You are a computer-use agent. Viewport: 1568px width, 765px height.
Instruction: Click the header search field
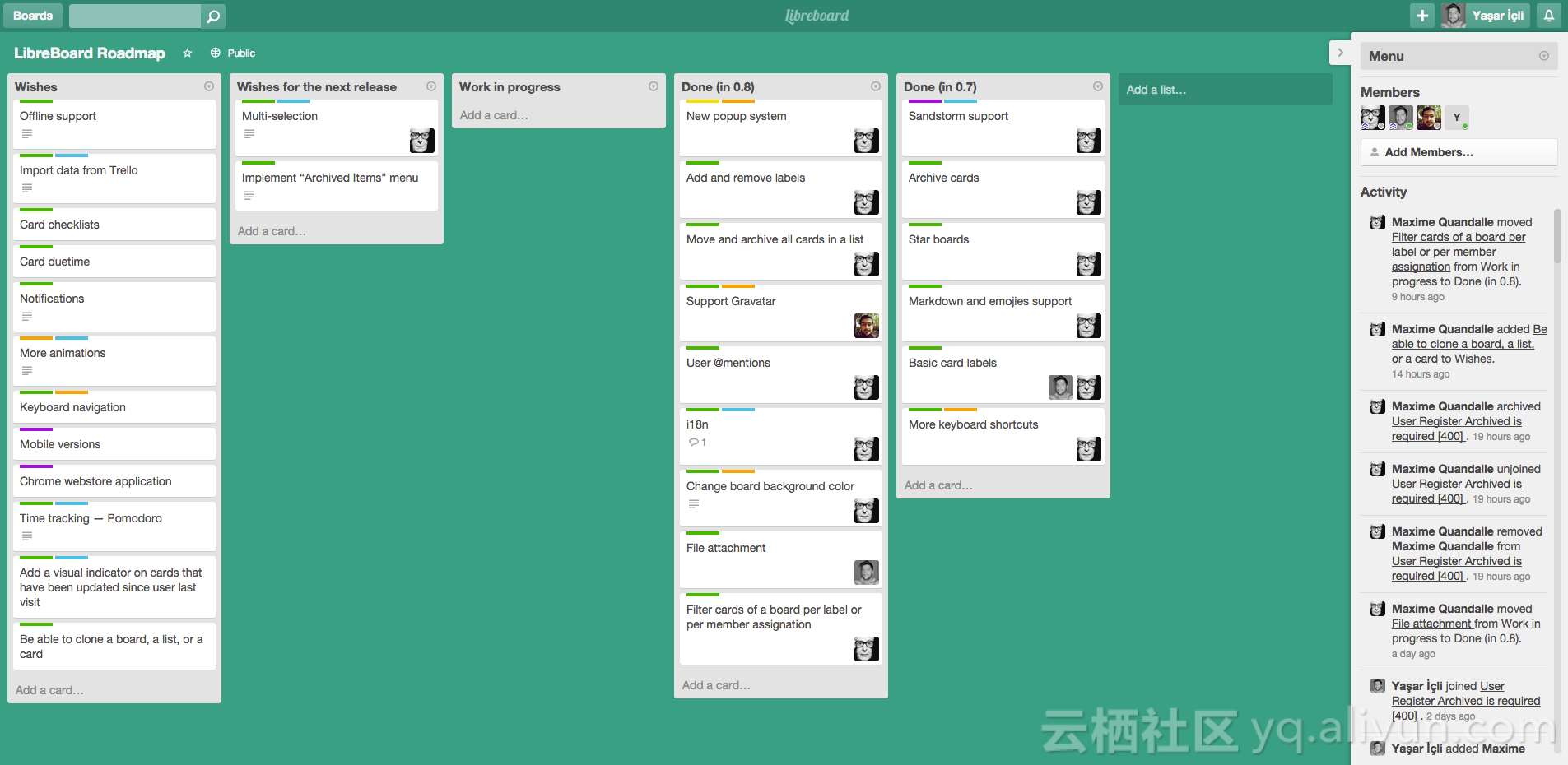[x=135, y=16]
